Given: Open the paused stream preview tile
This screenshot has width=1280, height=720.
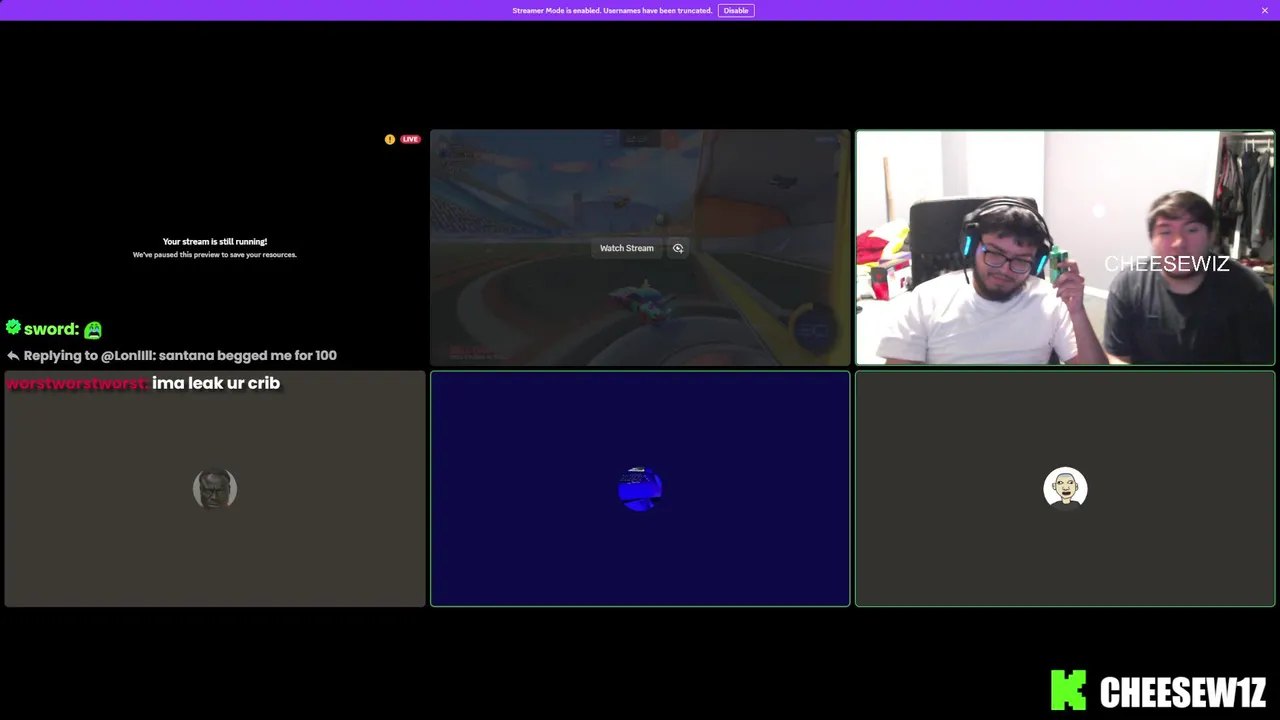Looking at the screenshot, I should click(215, 247).
